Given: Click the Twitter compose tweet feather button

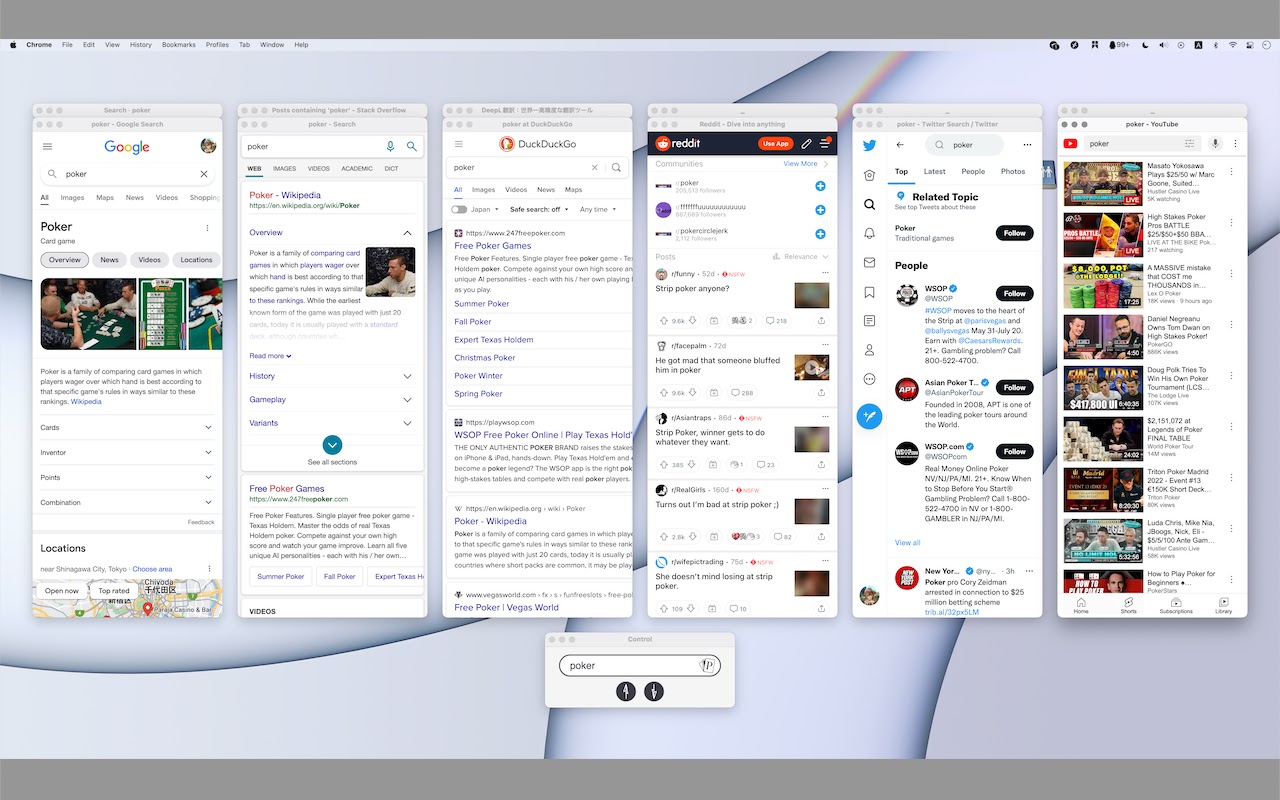Looking at the screenshot, I should 870,416.
